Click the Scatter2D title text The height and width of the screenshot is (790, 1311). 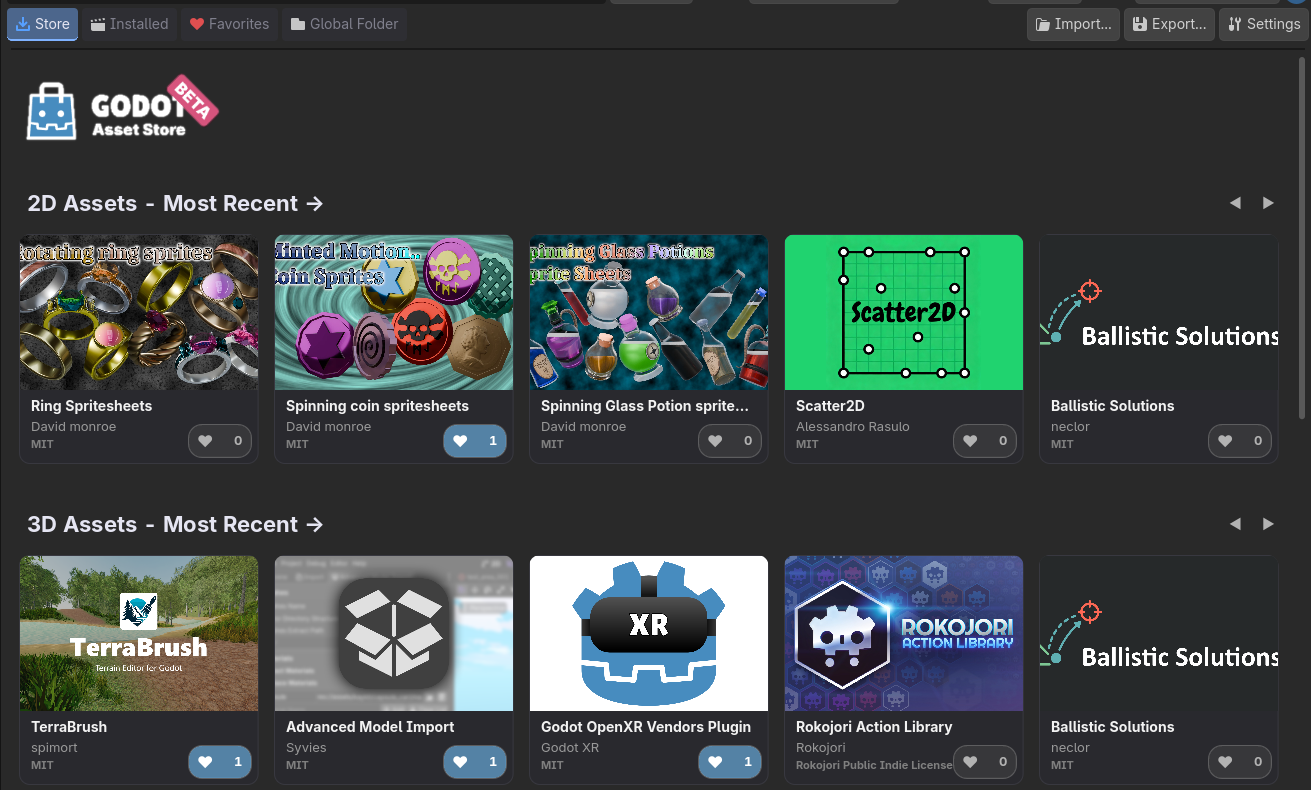[x=830, y=406]
